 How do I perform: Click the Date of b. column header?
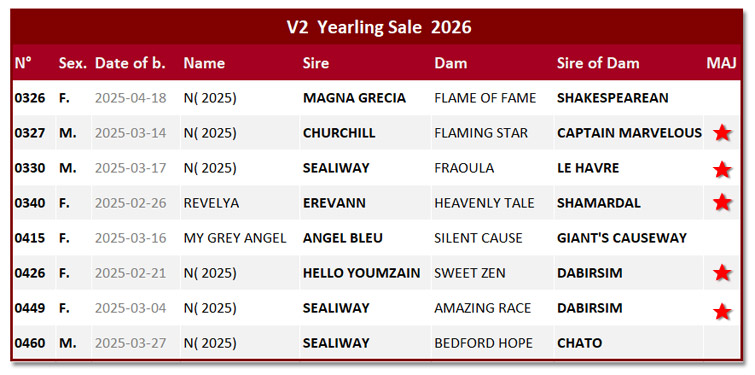(x=130, y=63)
